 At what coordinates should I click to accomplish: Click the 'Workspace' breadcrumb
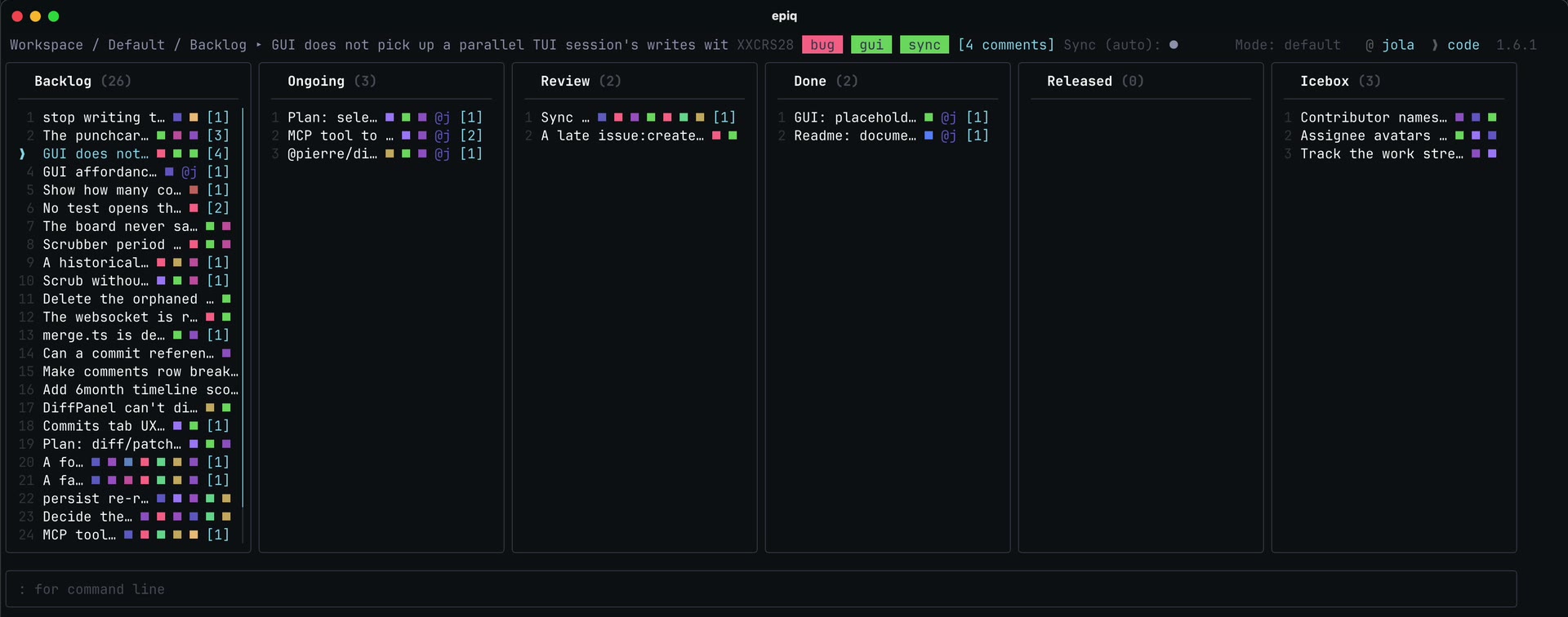pyautogui.click(x=47, y=45)
